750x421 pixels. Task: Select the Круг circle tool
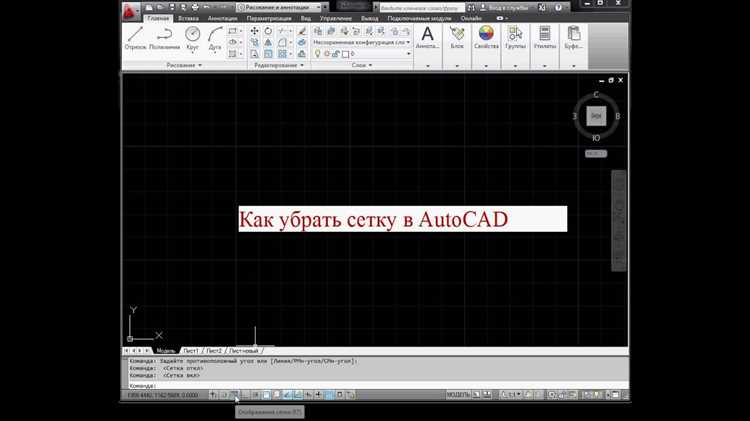pos(192,35)
